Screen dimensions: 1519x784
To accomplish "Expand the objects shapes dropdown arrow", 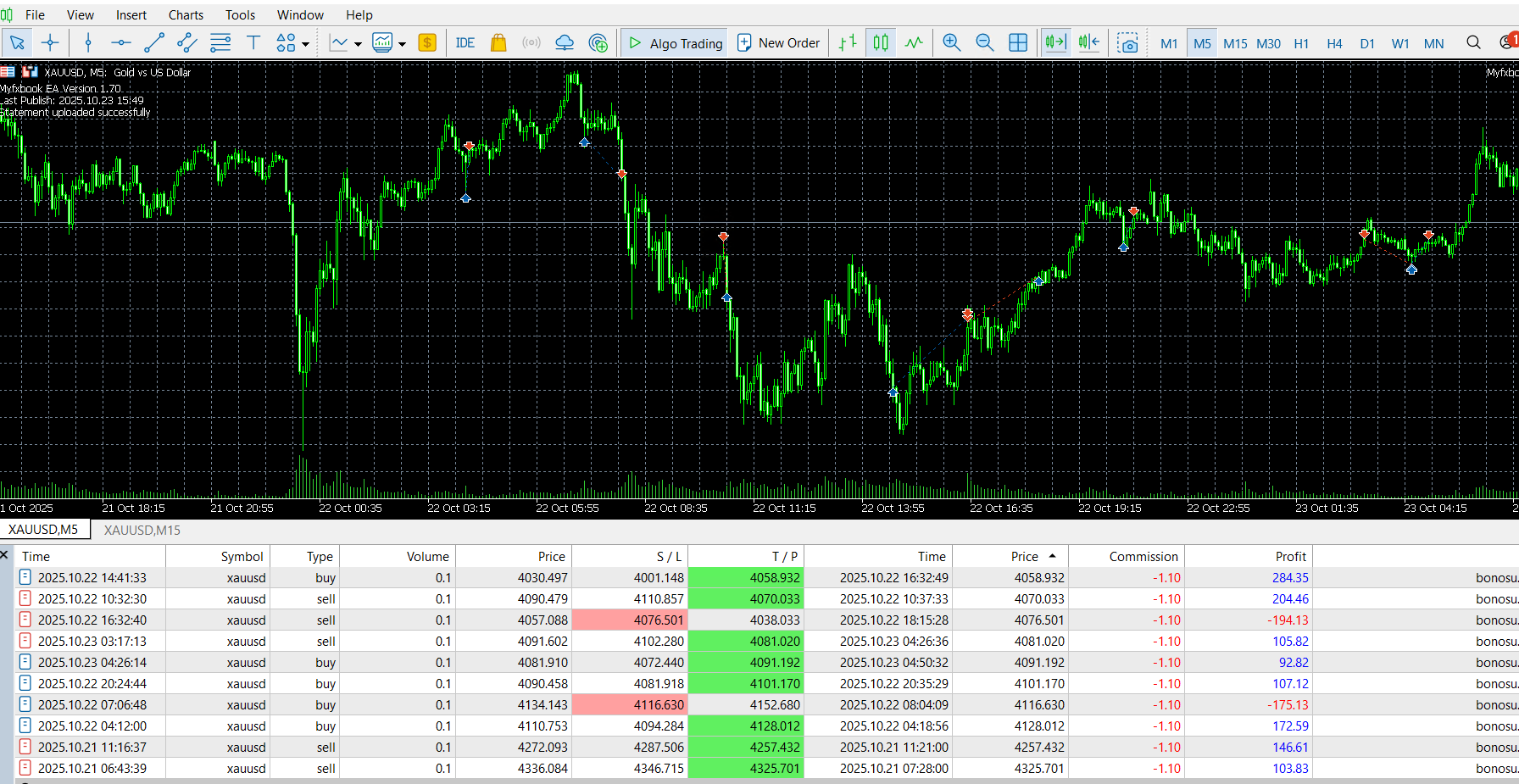I will 306,44.
